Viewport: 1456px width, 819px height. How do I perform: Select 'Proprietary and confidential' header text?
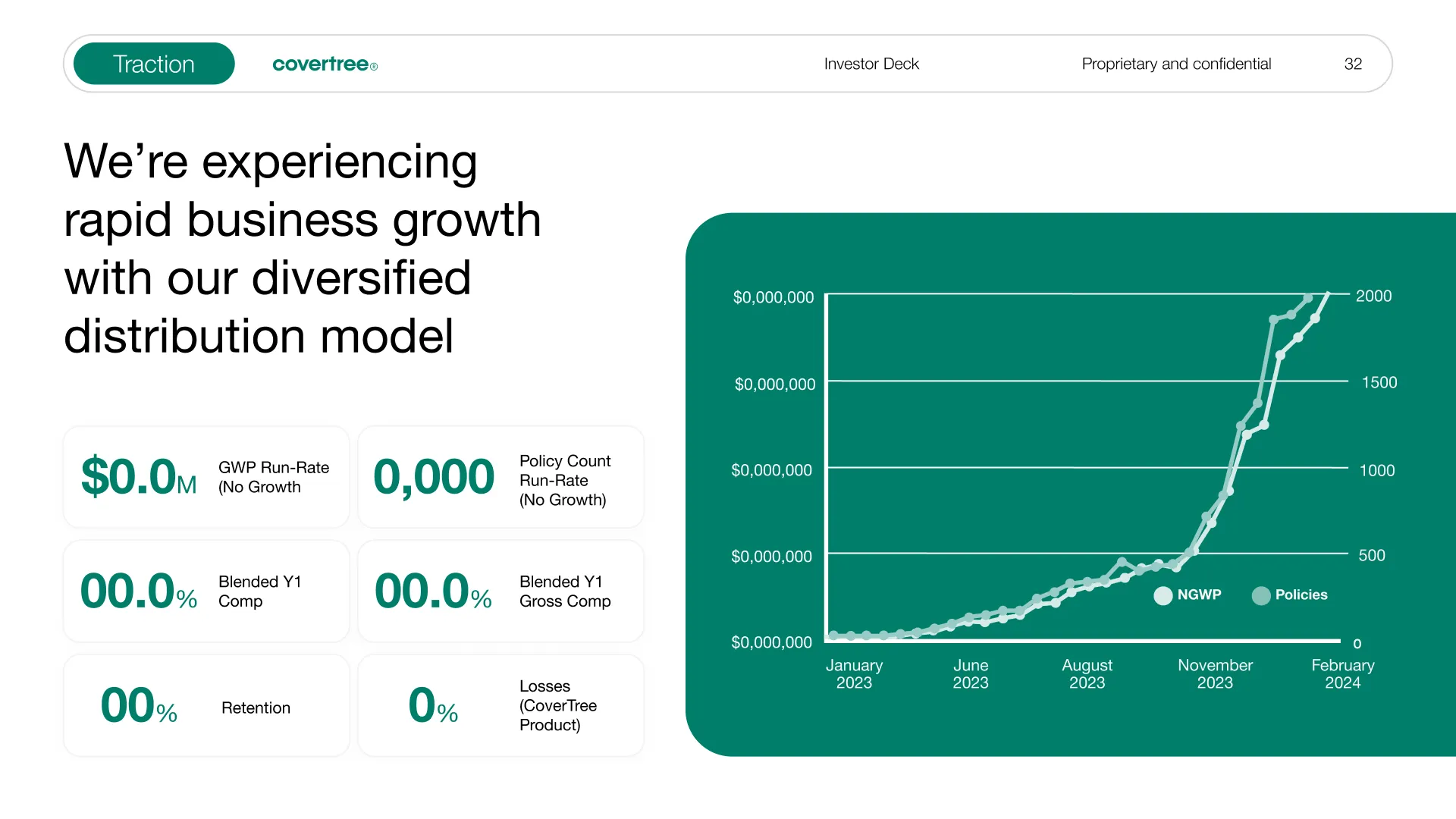coord(1176,64)
